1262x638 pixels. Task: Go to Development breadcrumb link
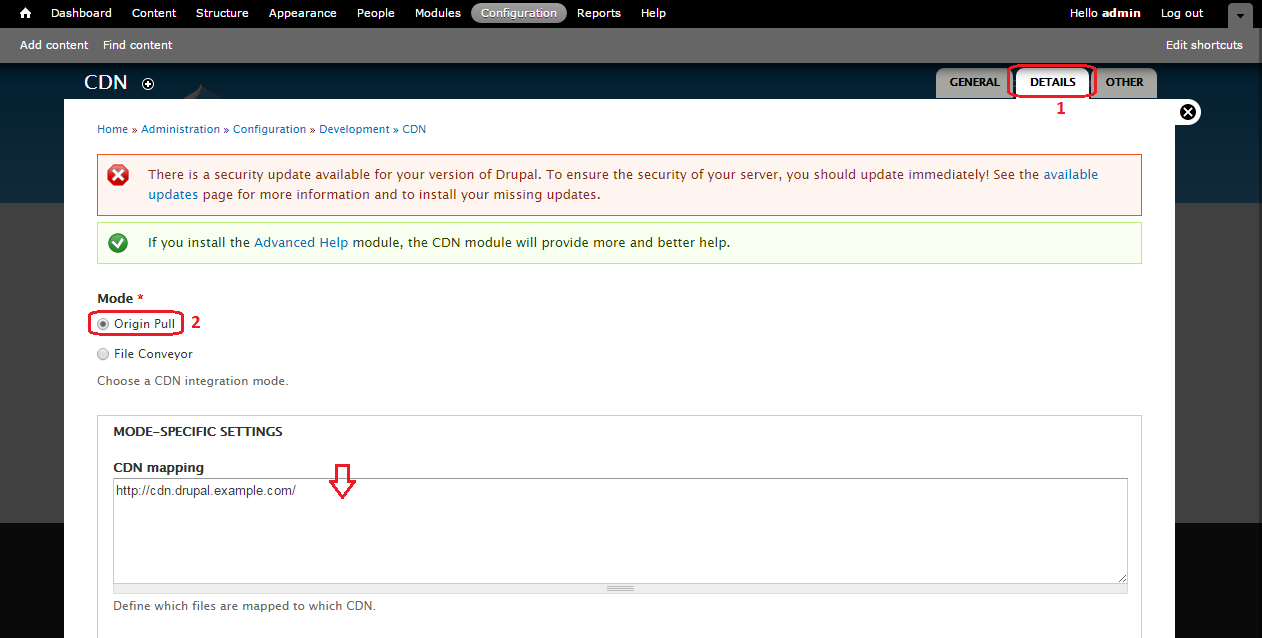point(355,129)
